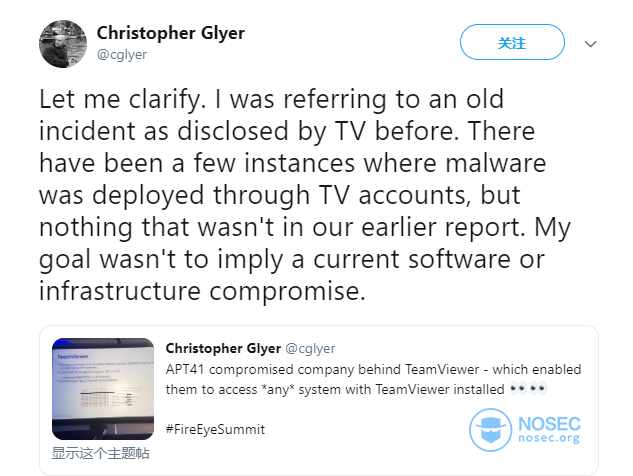
Task: Open the #FireEyeSummit hashtag
Action: point(215,429)
